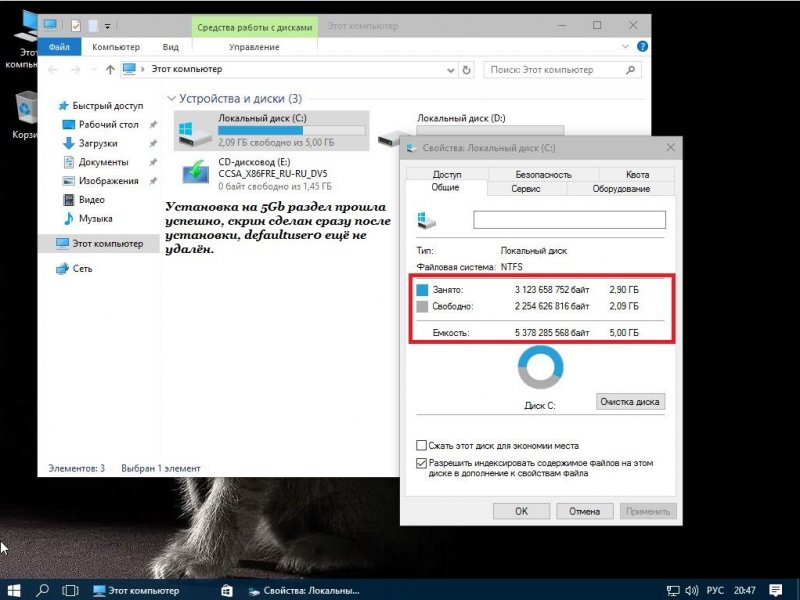Click the Properties quick access toolbar icon
The width and height of the screenshot is (800, 600).
click(x=76, y=26)
